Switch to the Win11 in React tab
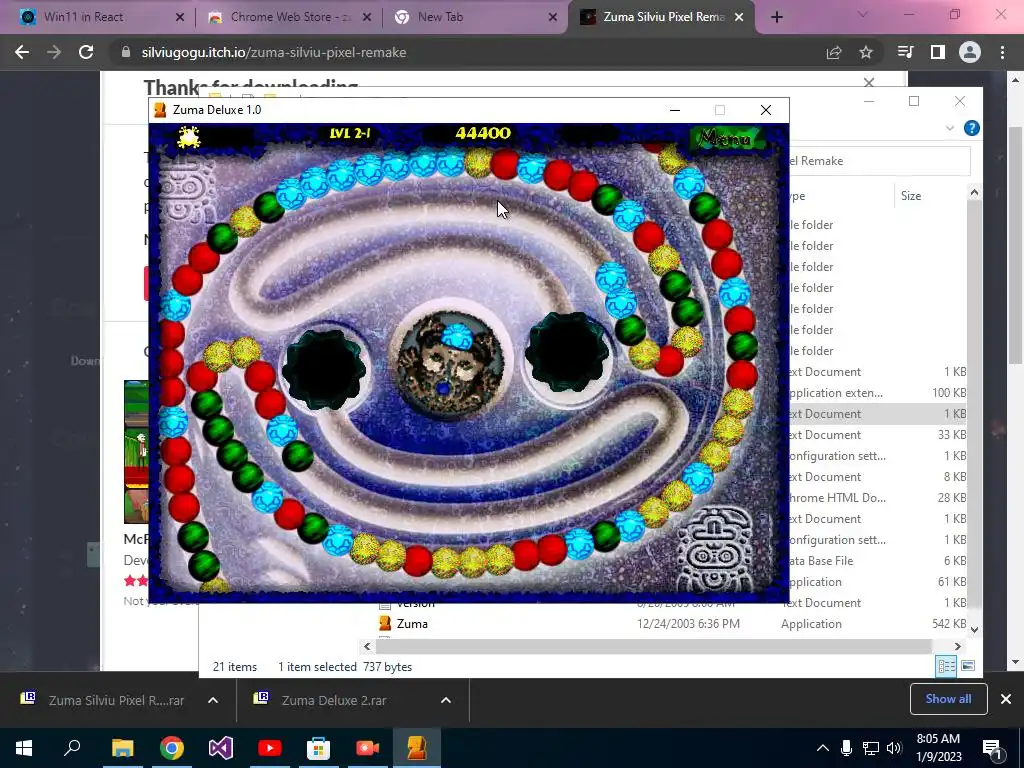This screenshot has height=768, width=1024. point(103,17)
